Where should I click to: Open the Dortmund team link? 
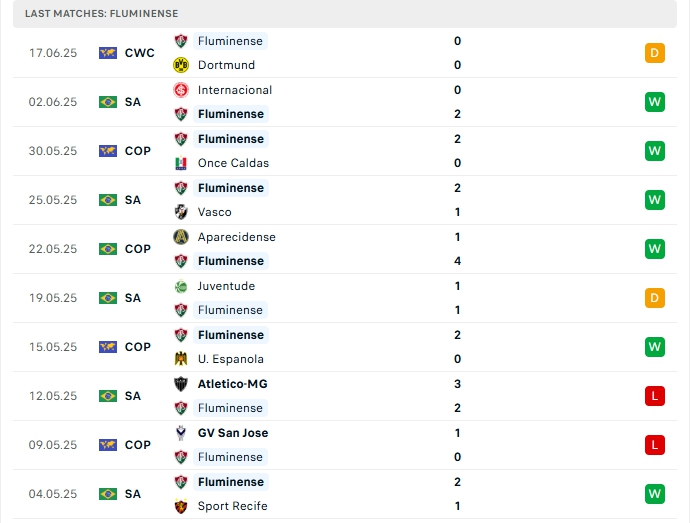pos(226,65)
